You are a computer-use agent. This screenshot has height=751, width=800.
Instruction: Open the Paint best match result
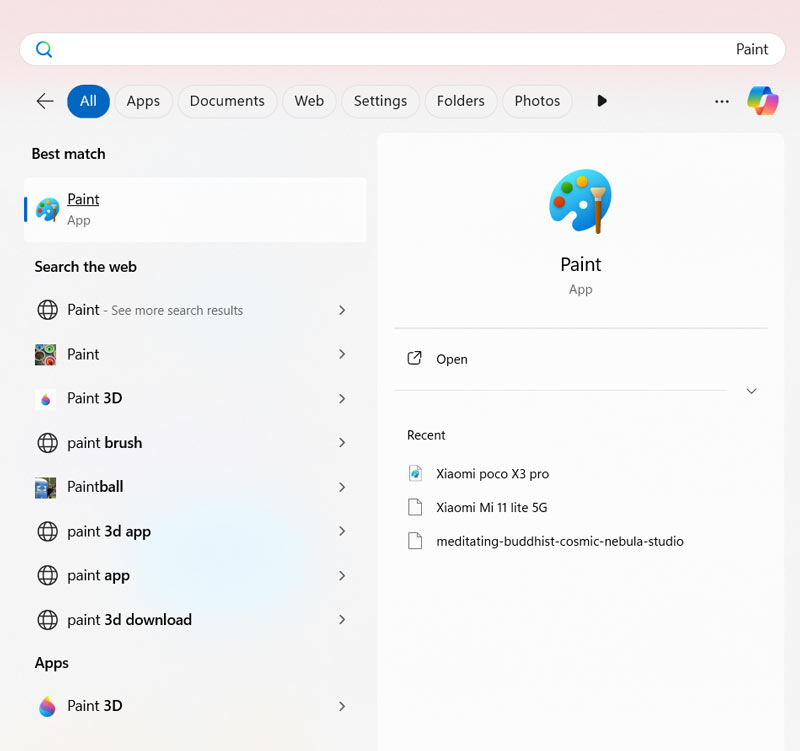click(195, 210)
